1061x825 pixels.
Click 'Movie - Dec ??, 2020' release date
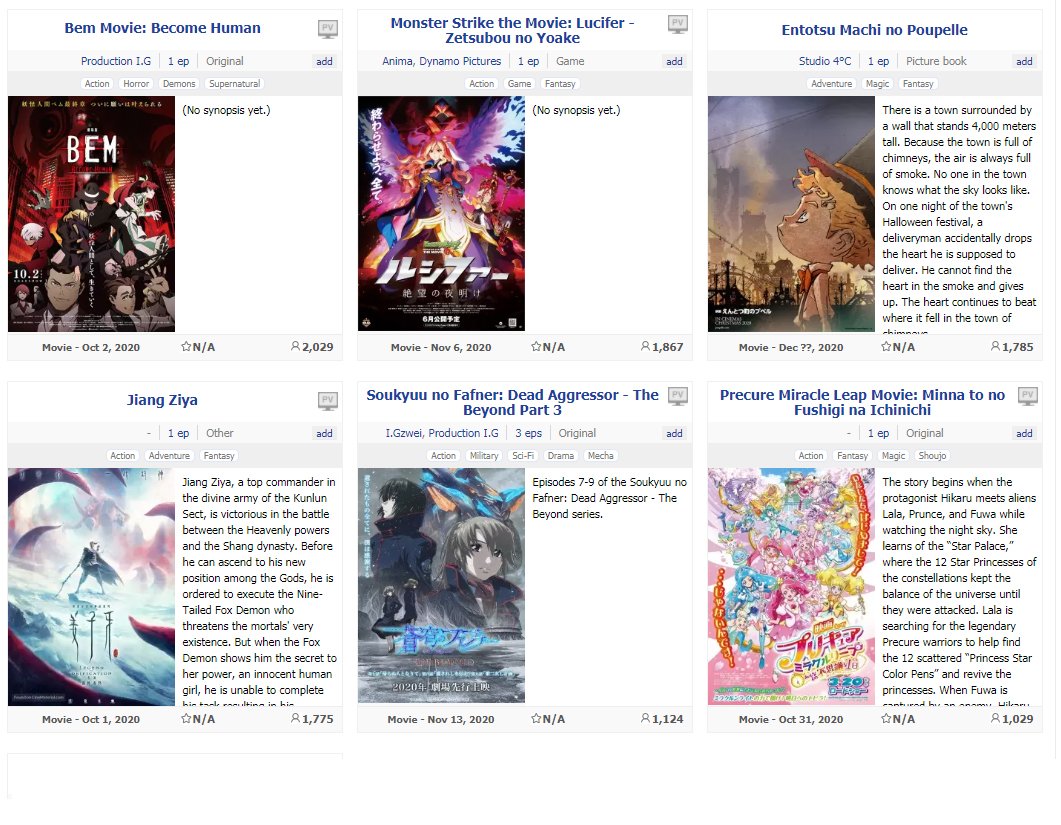pos(791,347)
